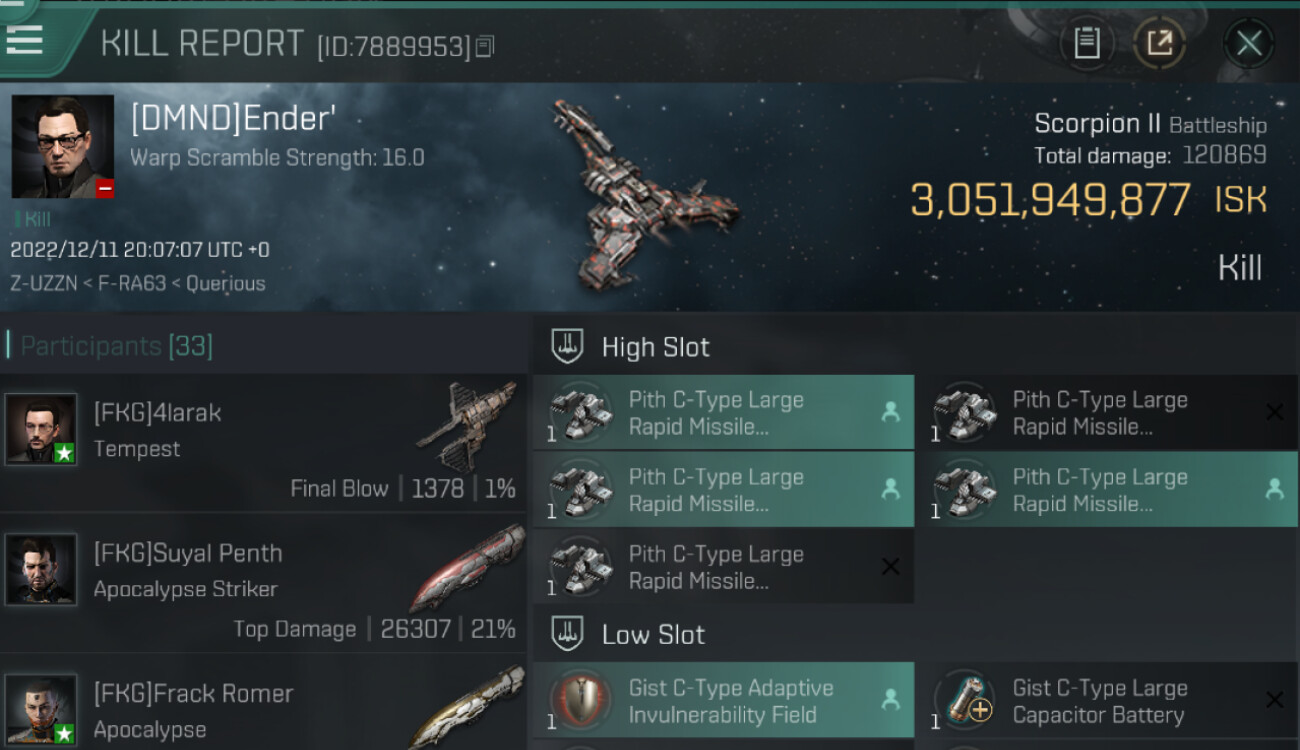
Task: Select the Low Slot shield icon
Action: (x=567, y=634)
